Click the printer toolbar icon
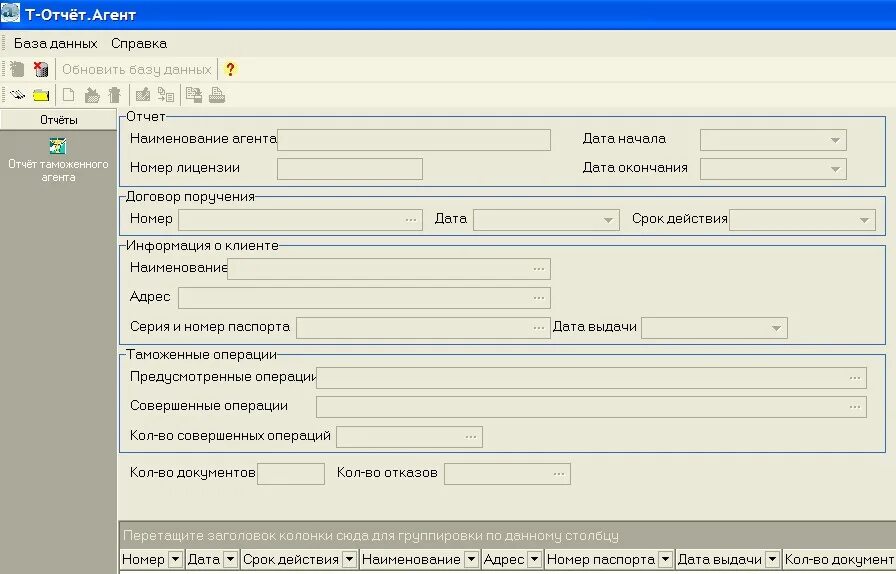Screen dimensions: 896x574 217,95
